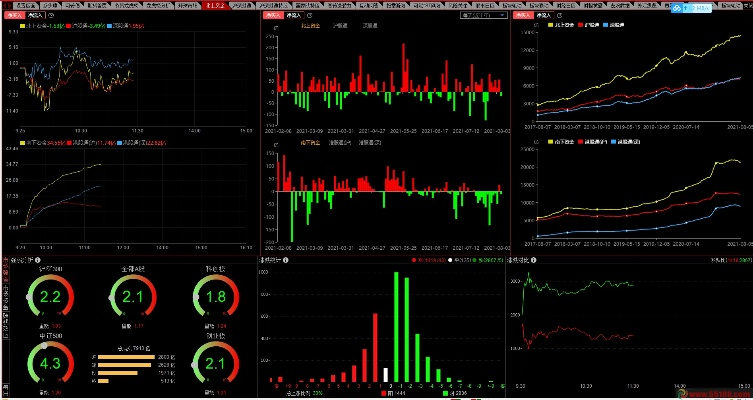Click info icon beside the bar statistics title
Image resolution: width=753 pixels, height=400 pixels.
(288, 260)
